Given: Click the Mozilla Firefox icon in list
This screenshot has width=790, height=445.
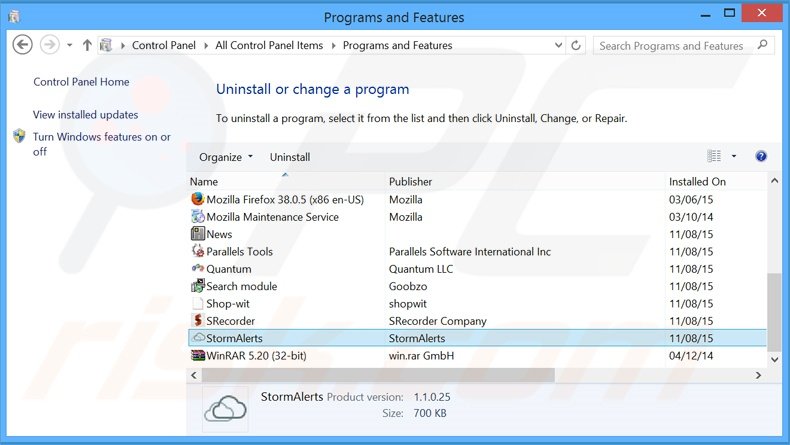Looking at the screenshot, I should click(x=197, y=199).
